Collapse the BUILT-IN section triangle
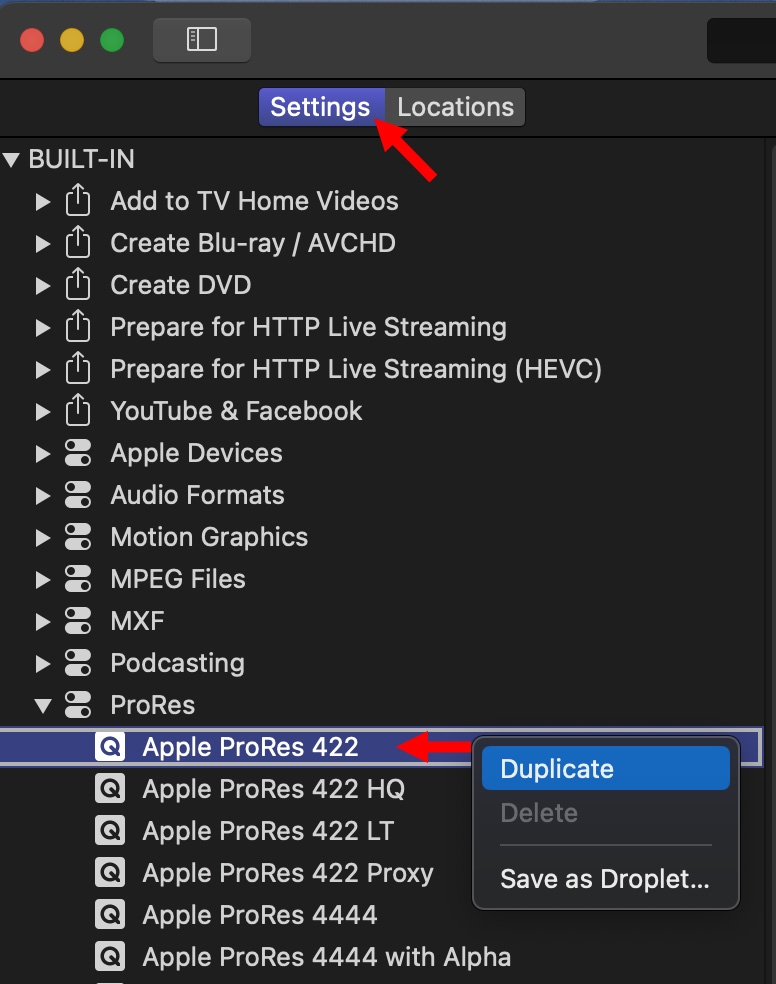Viewport: 776px width, 984px height. click(12, 160)
